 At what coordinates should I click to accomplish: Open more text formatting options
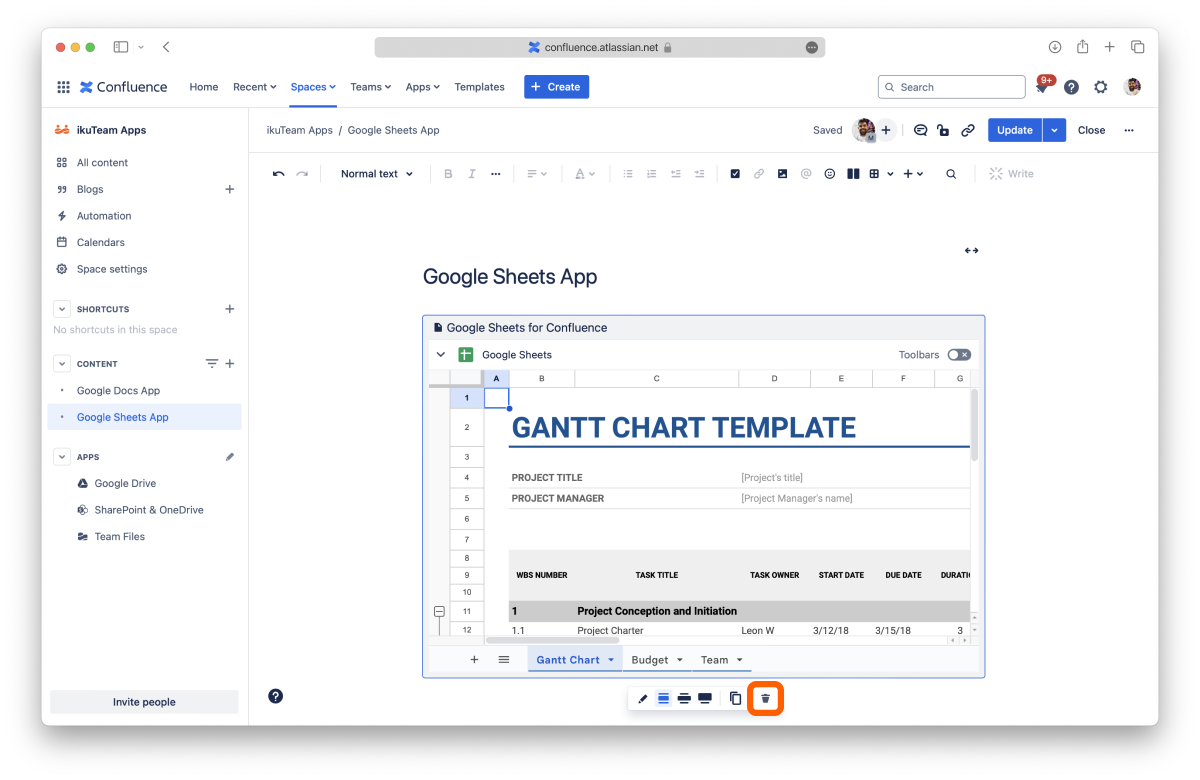(496, 174)
